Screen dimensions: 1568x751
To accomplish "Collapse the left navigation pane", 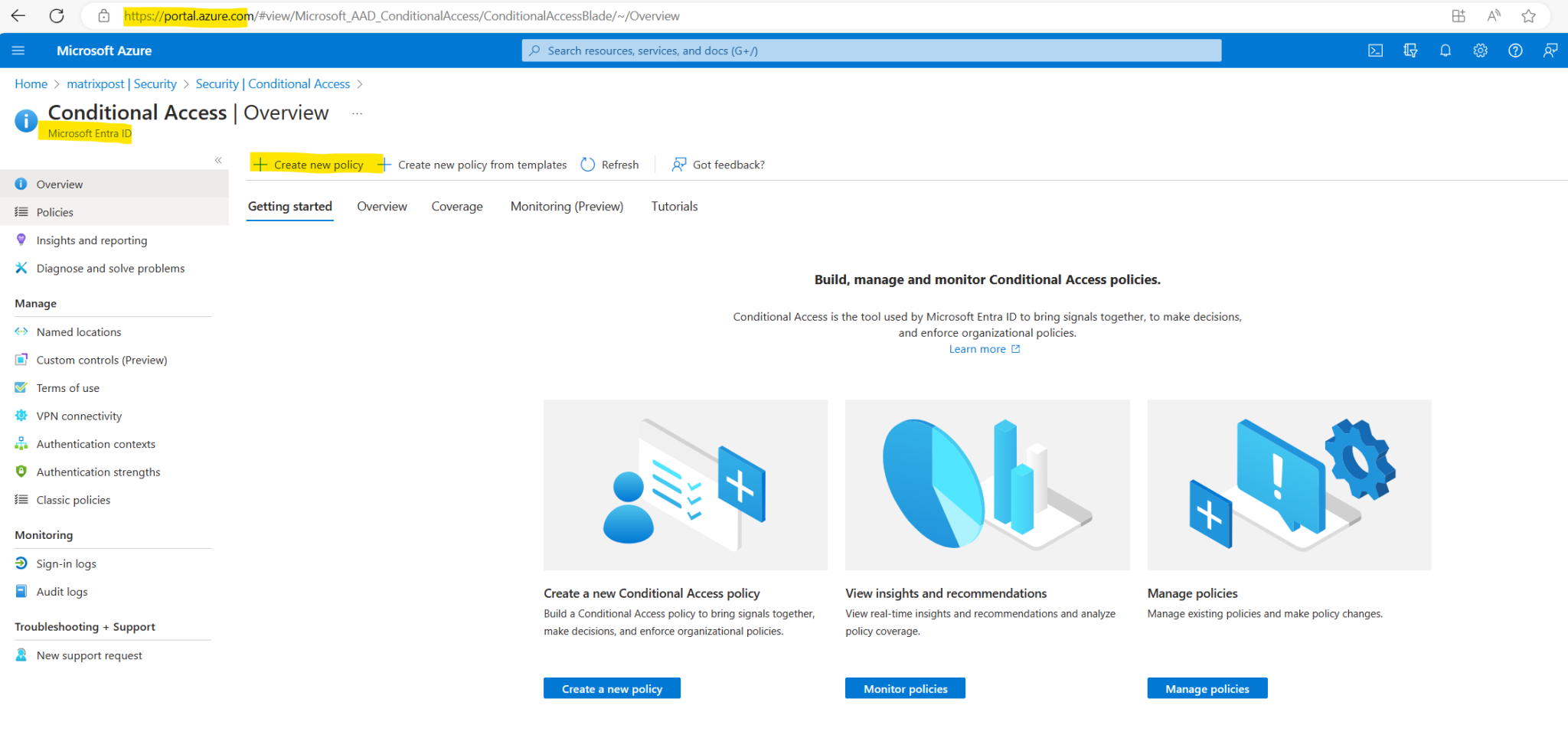I will pos(217,159).
